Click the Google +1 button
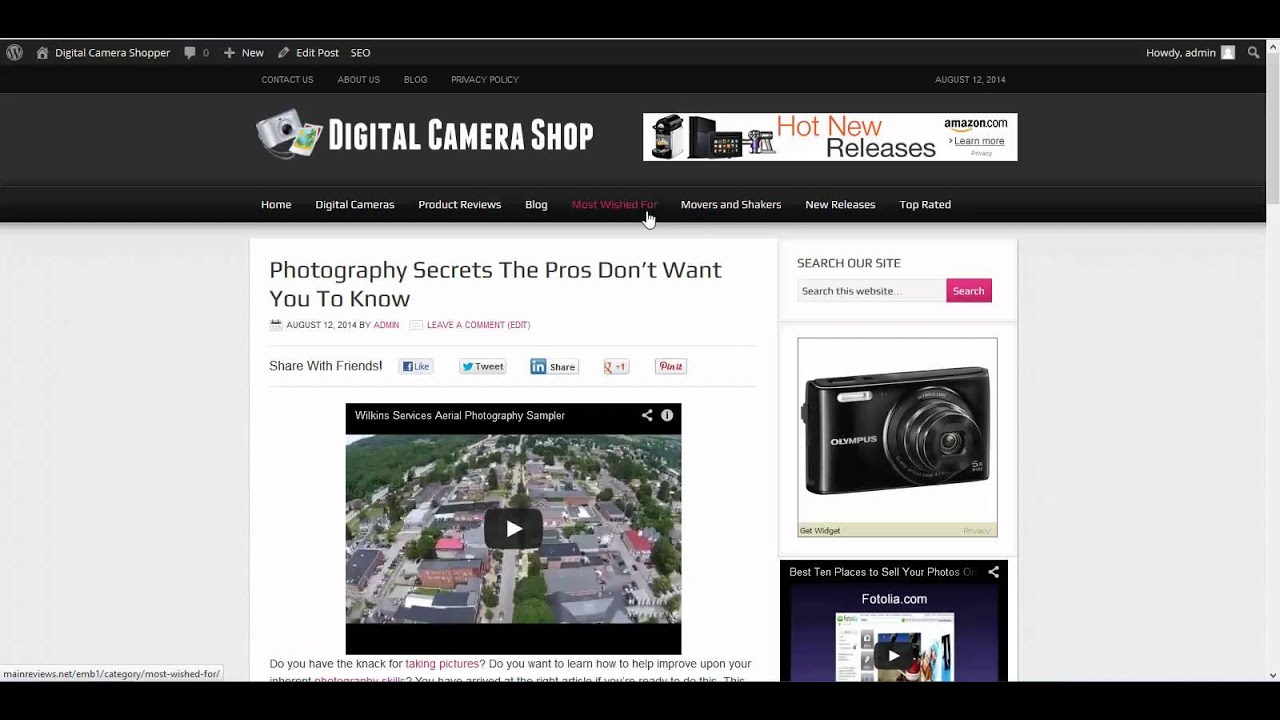Screen dimensions: 1280x720 tap(616, 367)
